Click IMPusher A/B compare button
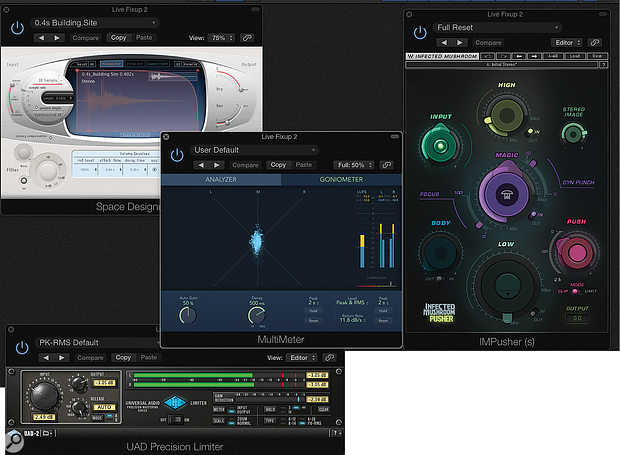This screenshot has height=455, width=620. pyautogui.click(x=553, y=56)
